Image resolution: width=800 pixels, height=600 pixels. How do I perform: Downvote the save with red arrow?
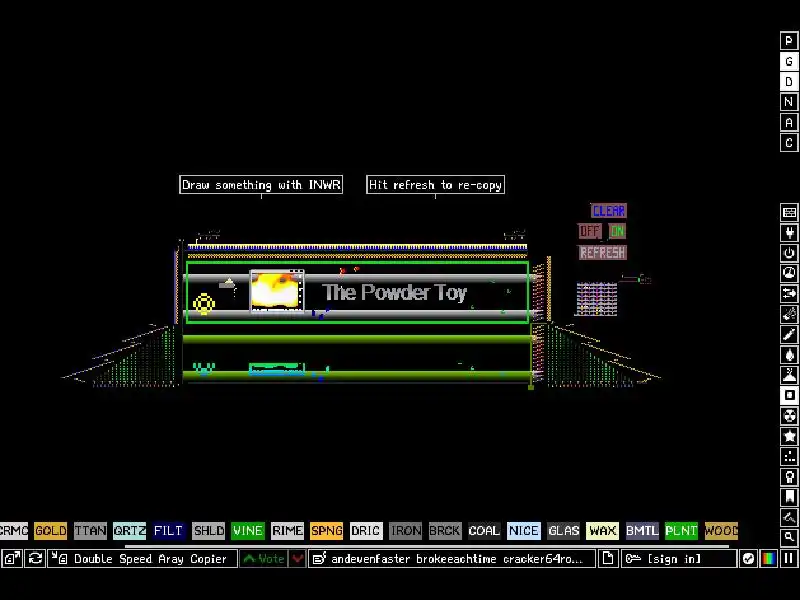pyautogui.click(x=298, y=559)
